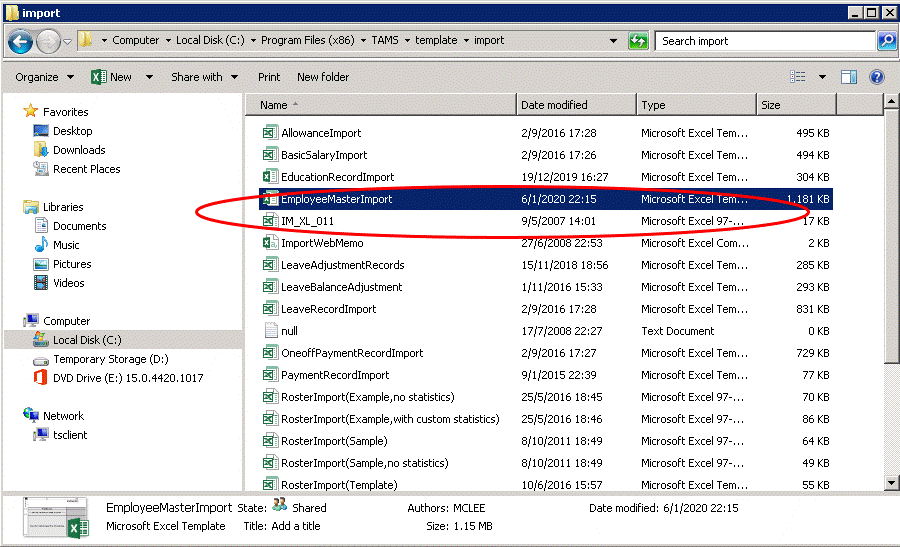Click the refresh icon beside address bar
The height and width of the screenshot is (547, 900).
(638, 41)
